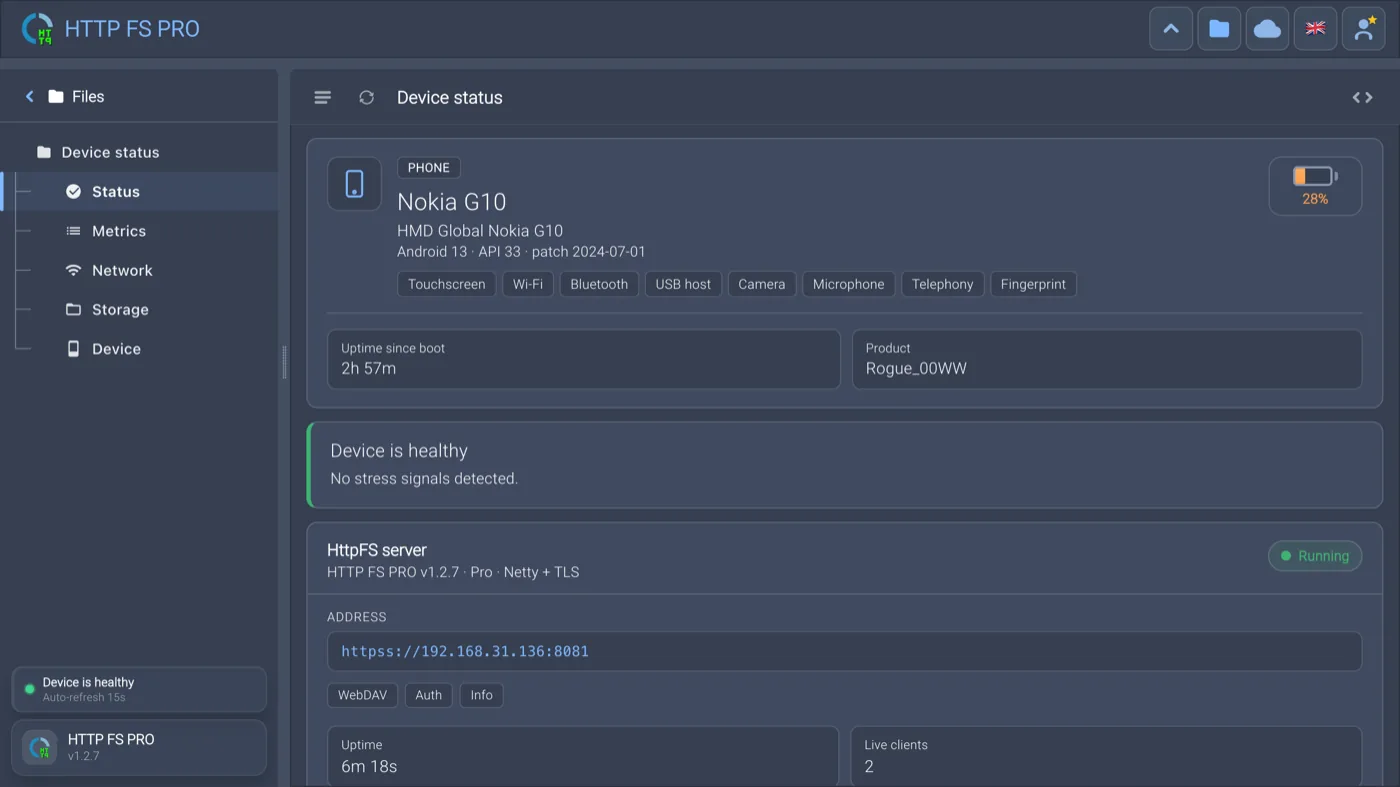Go back using the arrow beside Files
The image size is (1400, 787).
29,96
